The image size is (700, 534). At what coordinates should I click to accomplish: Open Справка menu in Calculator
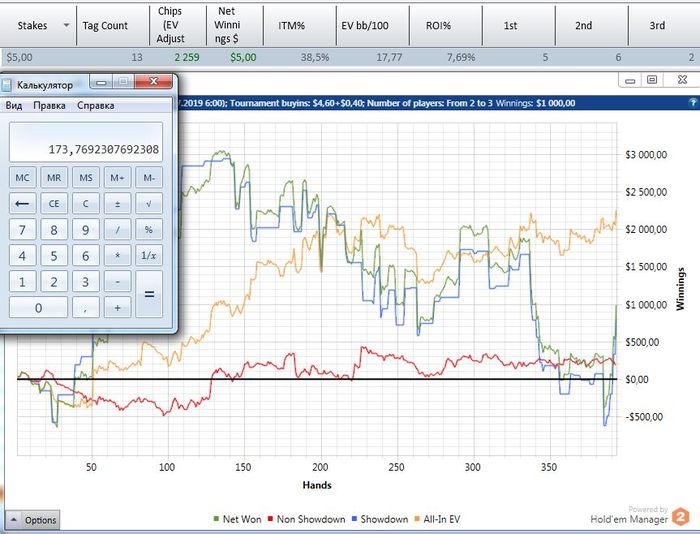(x=96, y=106)
